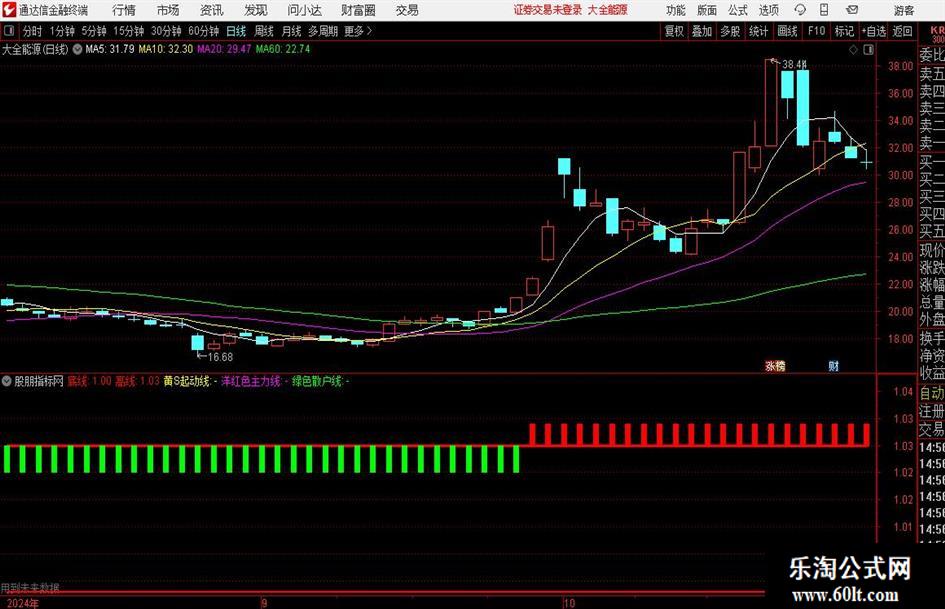Toggle the right info panel icon
Viewport: 945px width, 609px height.
868,50
